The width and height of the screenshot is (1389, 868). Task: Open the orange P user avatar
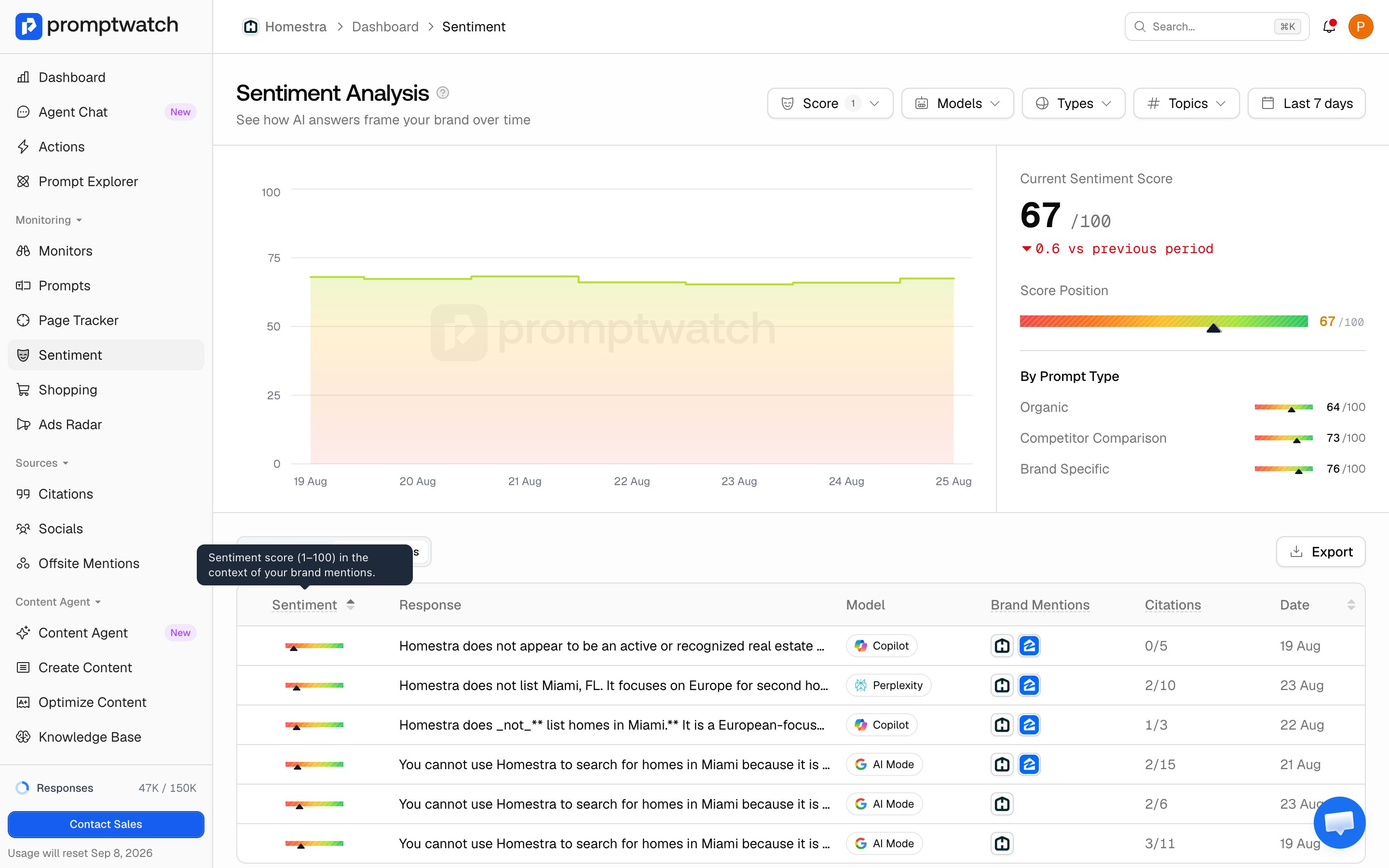pos(1360,27)
